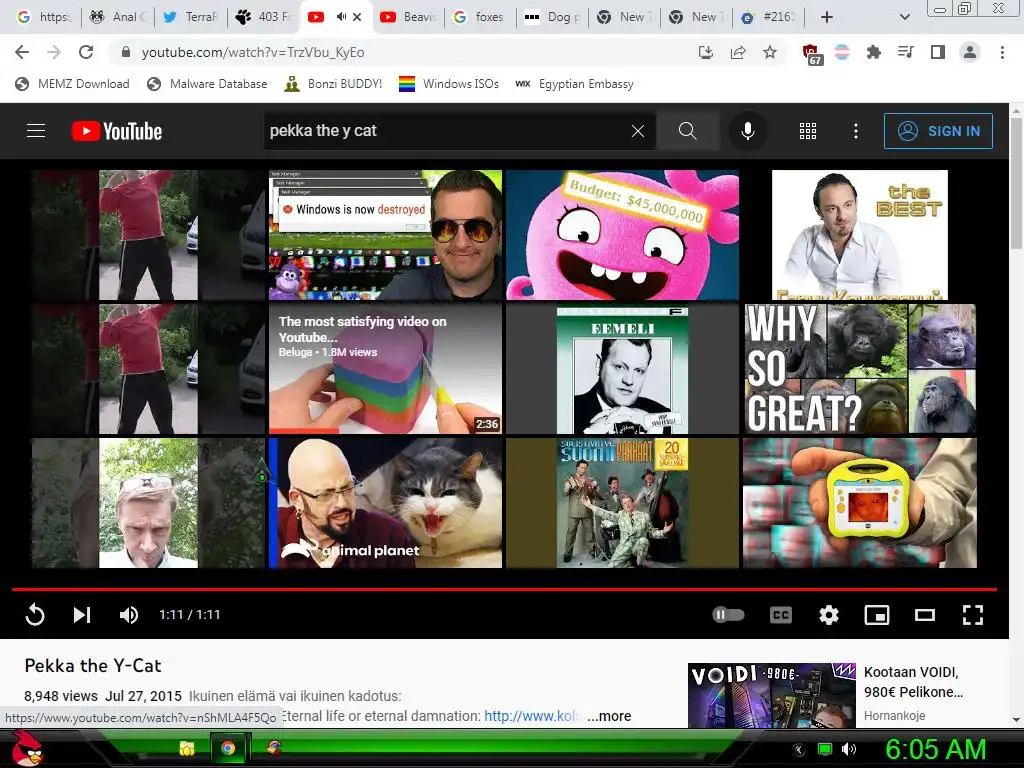This screenshot has height=768, width=1024.
Task: Enter full screen mode
Action: click(972, 615)
